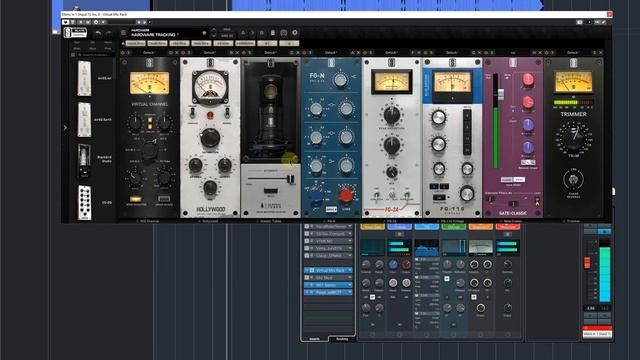Click the red channel strip header

(507, 227)
